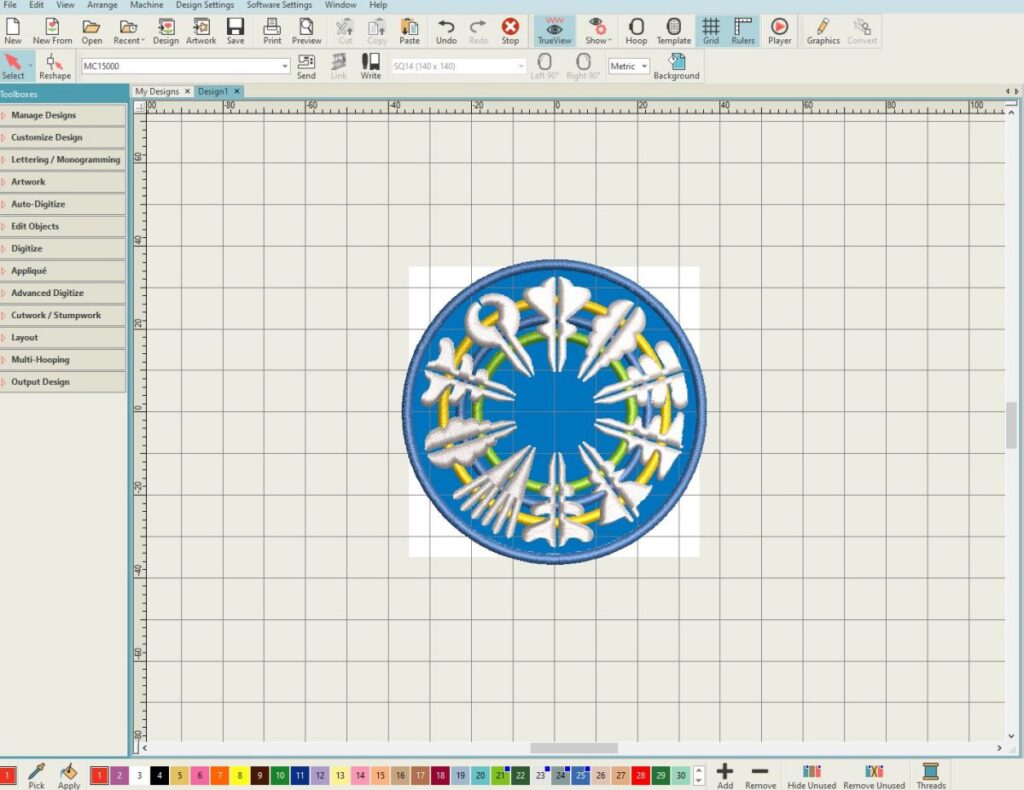Open the Background settings icon
The image size is (1024, 790).
pos(677,67)
